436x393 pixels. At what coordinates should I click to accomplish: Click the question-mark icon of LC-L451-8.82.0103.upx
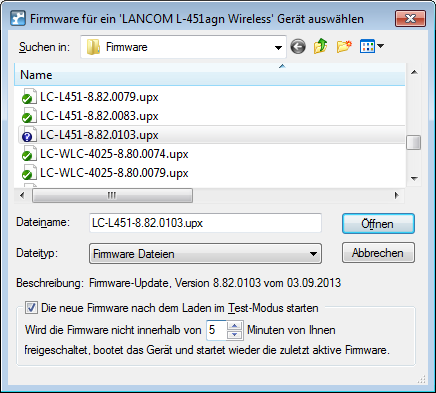point(29,135)
